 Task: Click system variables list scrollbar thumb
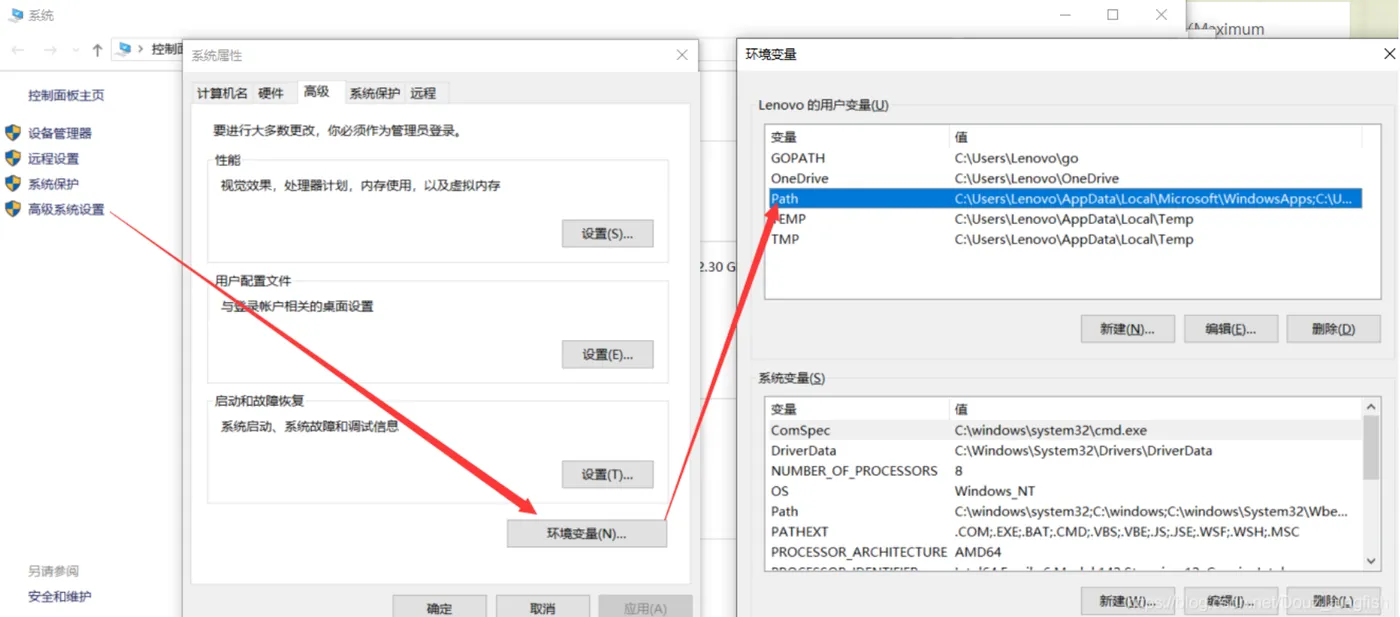[x=1371, y=447]
